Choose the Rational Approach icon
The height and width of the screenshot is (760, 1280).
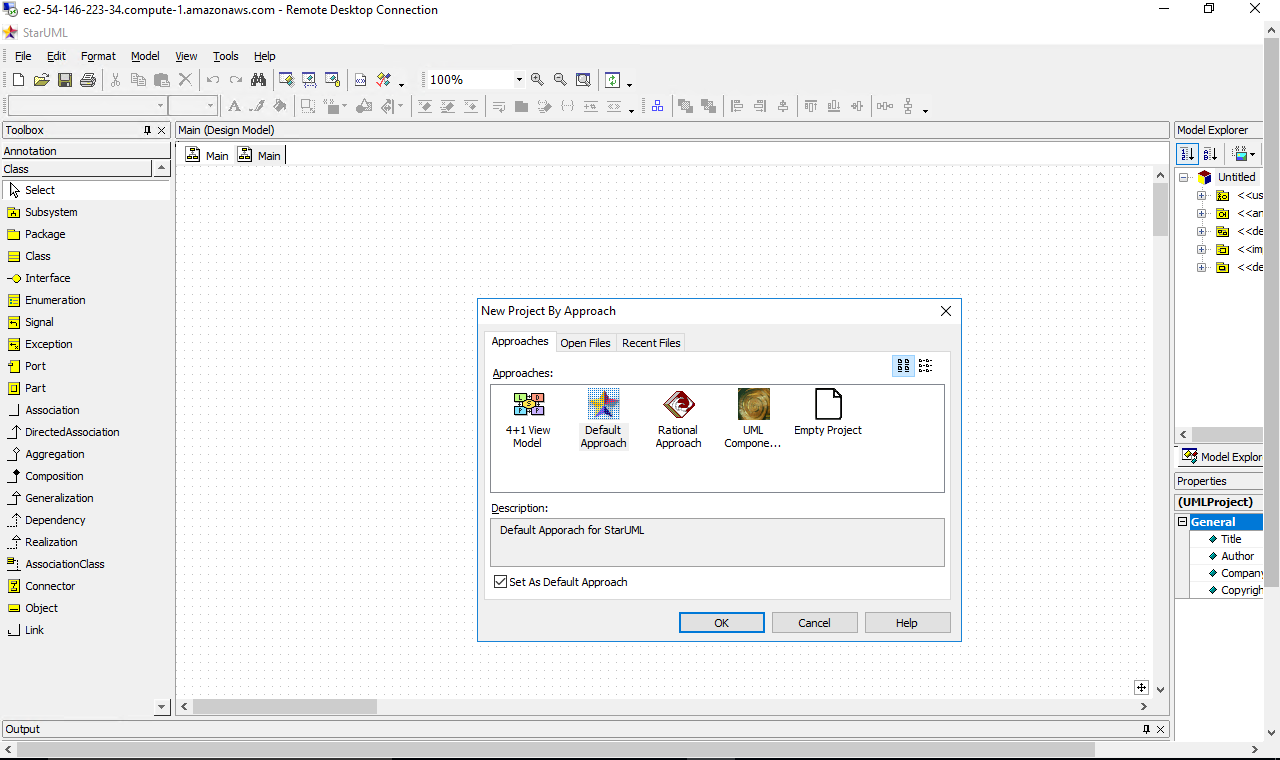(x=678, y=405)
